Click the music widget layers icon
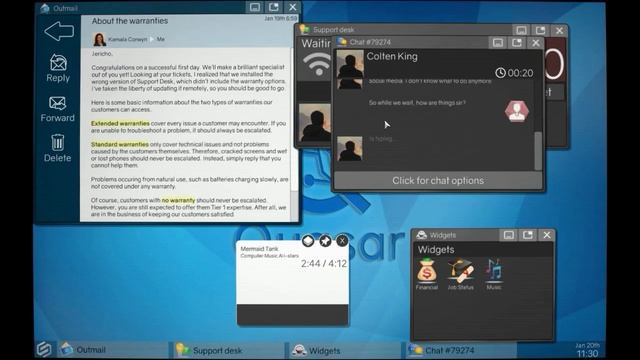The height and width of the screenshot is (360, 640). [308, 241]
